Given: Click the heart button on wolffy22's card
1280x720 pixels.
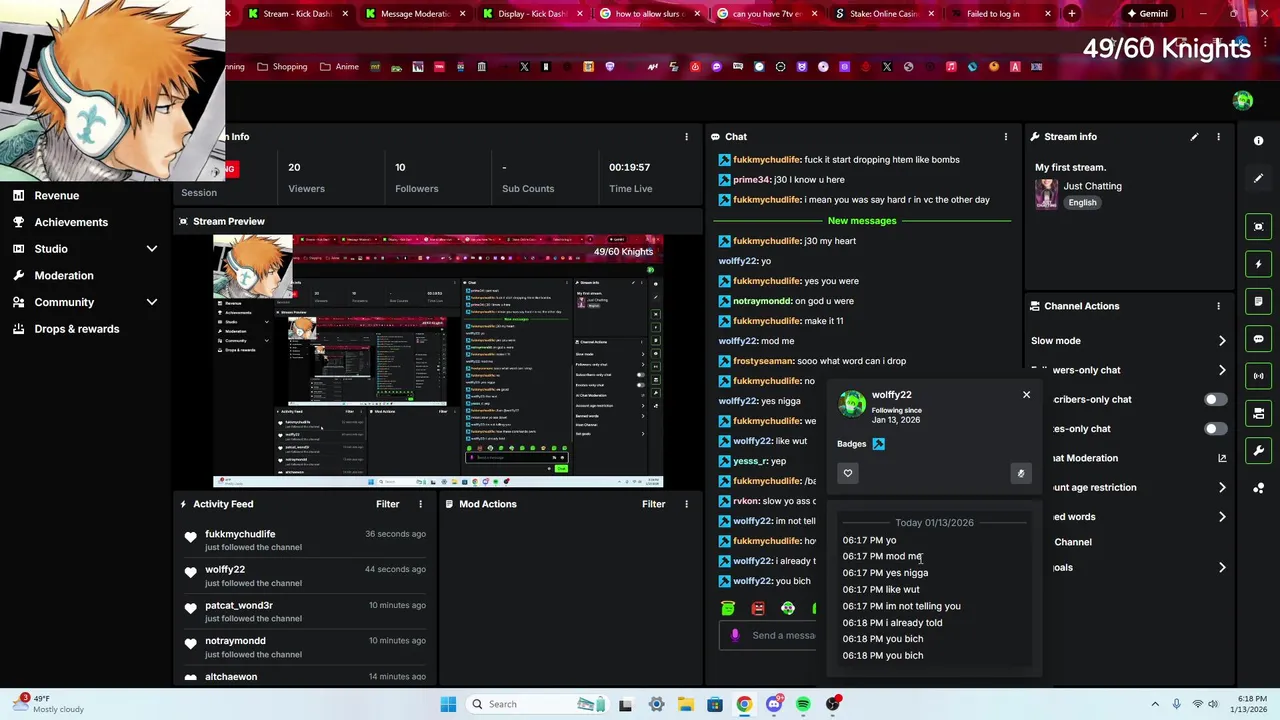Looking at the screenshot, I should tap(848, 473).
